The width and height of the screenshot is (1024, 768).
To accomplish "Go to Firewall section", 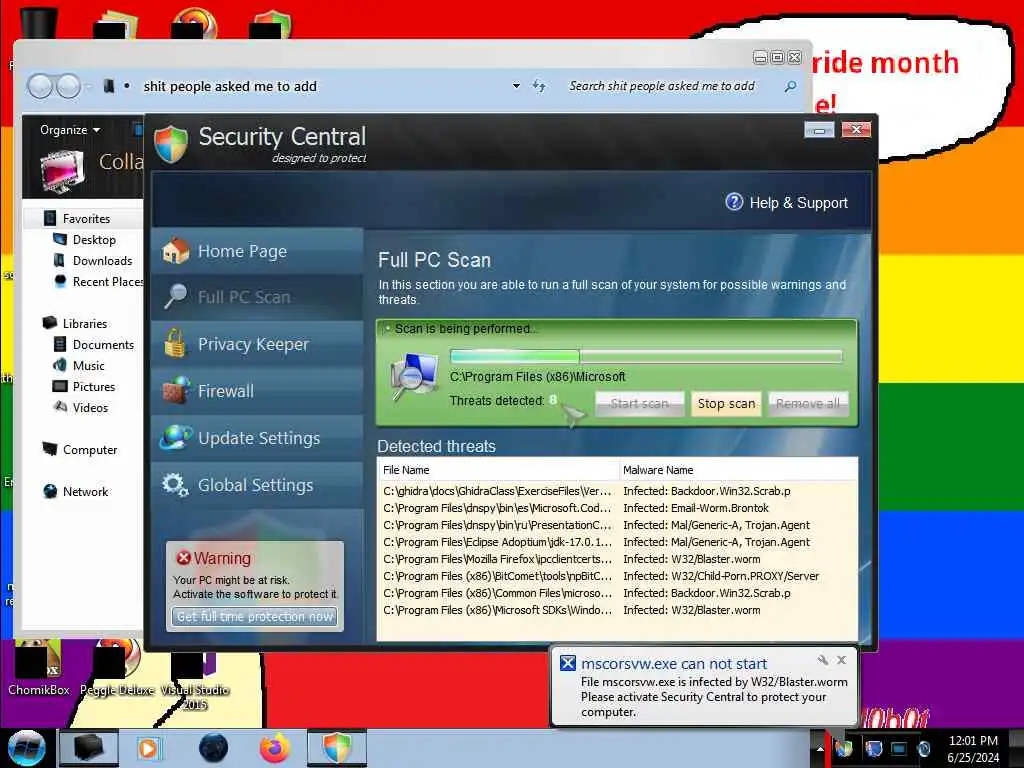I will [257, 391].
